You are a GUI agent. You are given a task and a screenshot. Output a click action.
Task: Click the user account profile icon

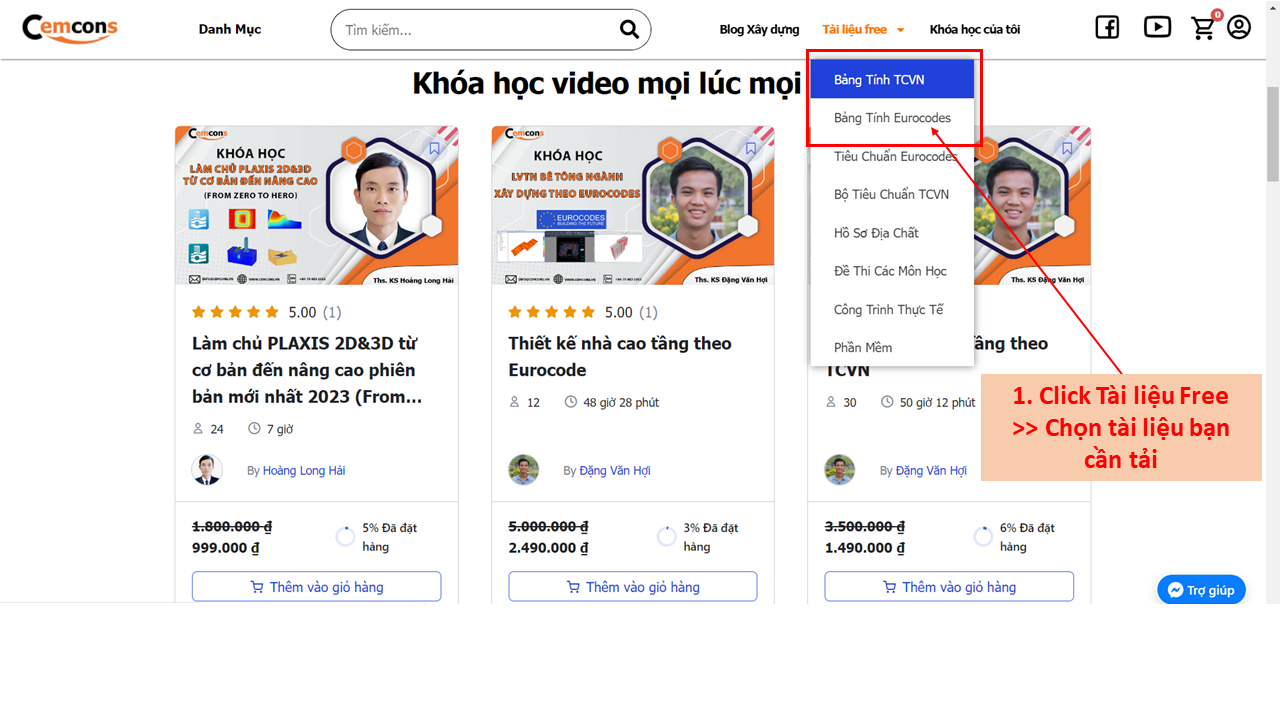tap(1239, 27)
